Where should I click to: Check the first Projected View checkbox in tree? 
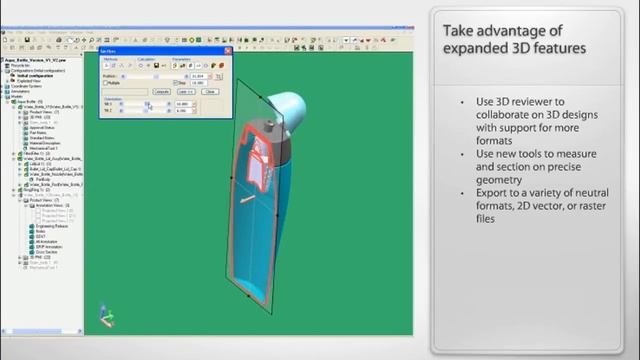click(38, 211)
